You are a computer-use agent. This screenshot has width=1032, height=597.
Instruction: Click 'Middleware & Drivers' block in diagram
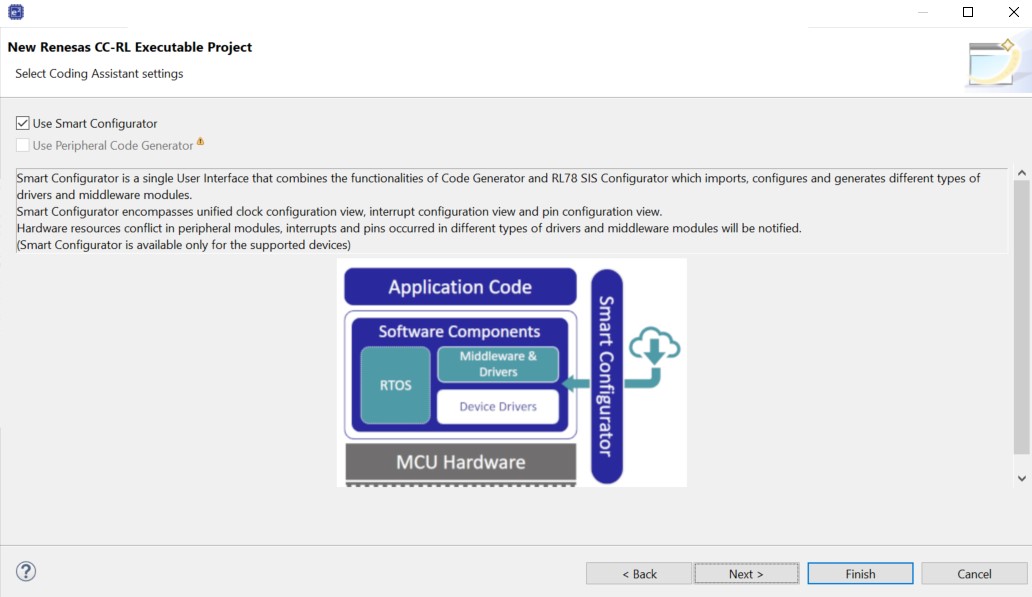coord(498,364)
